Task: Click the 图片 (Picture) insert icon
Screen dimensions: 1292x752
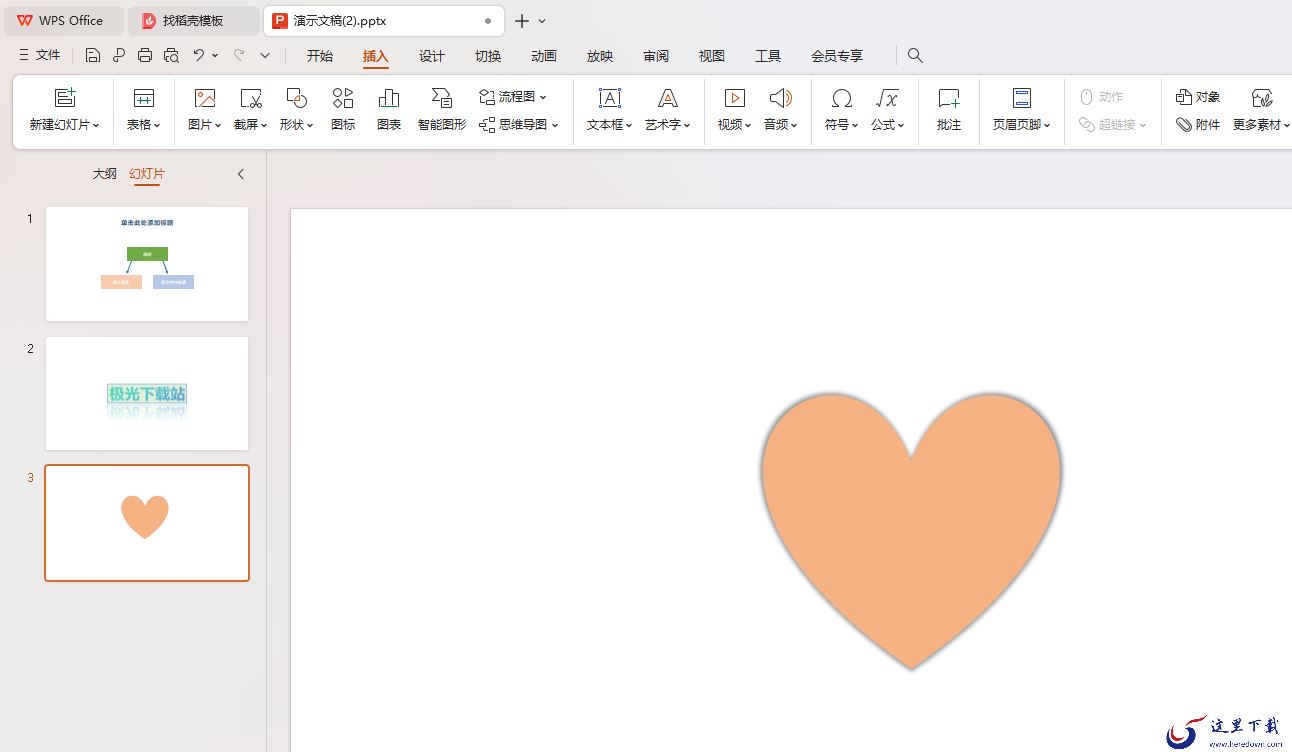Action: point(204,98)
